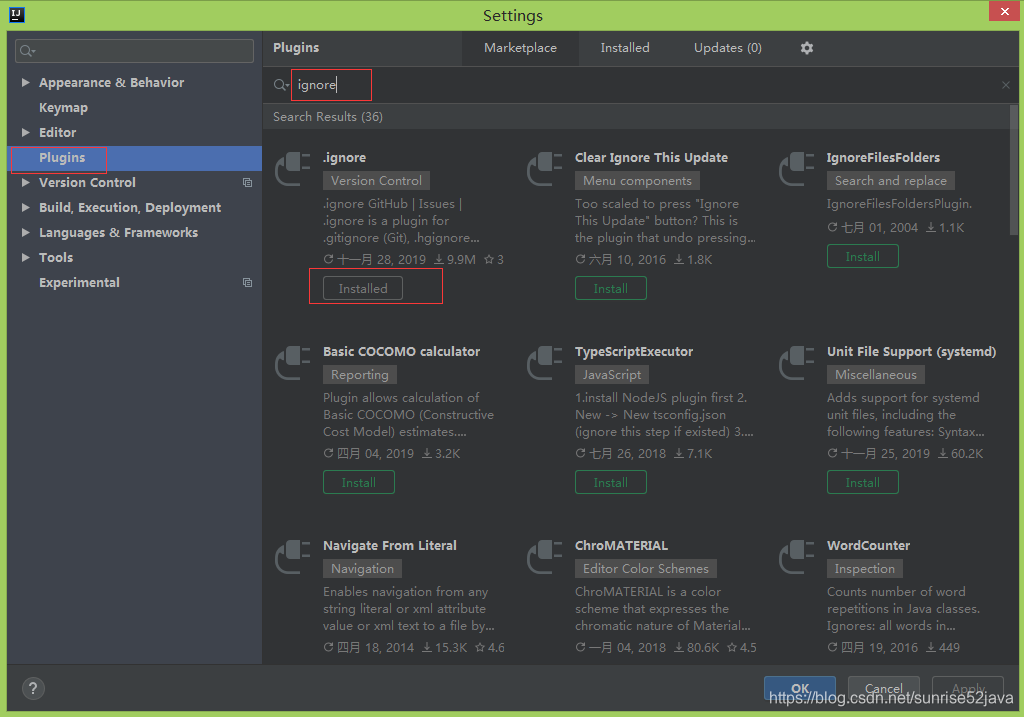The image size is (1024, 717).
Task: Click the plugin search magnifier icon
Action: (x=281, y=85)
